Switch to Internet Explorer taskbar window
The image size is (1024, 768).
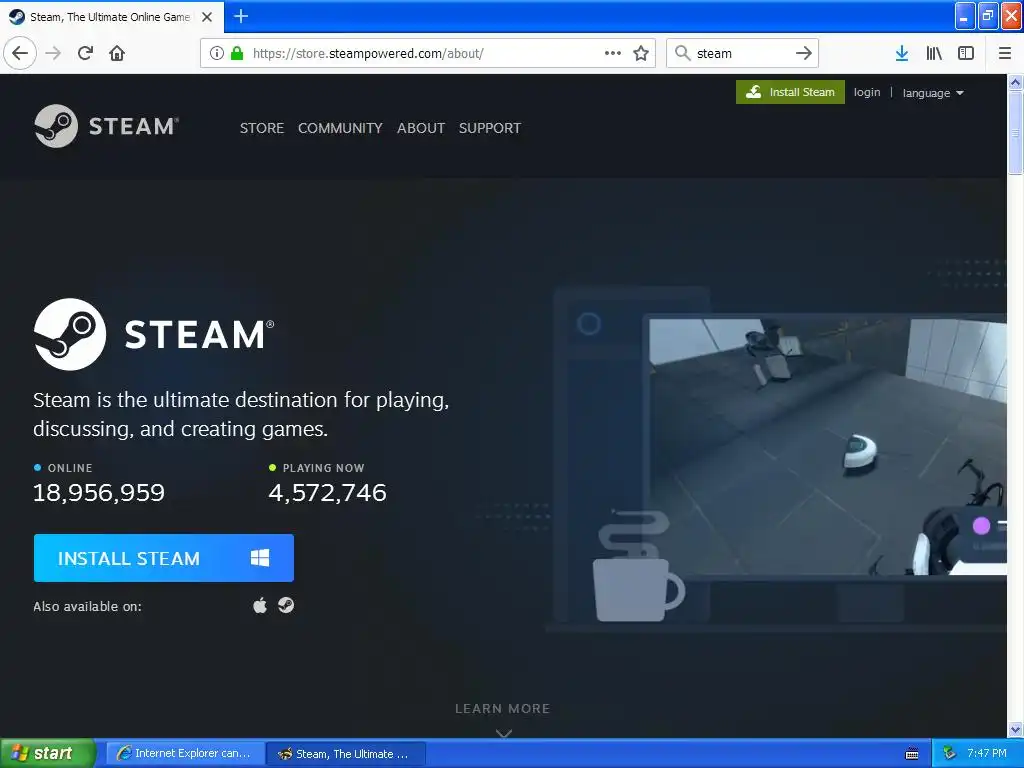tap(185, 753)
